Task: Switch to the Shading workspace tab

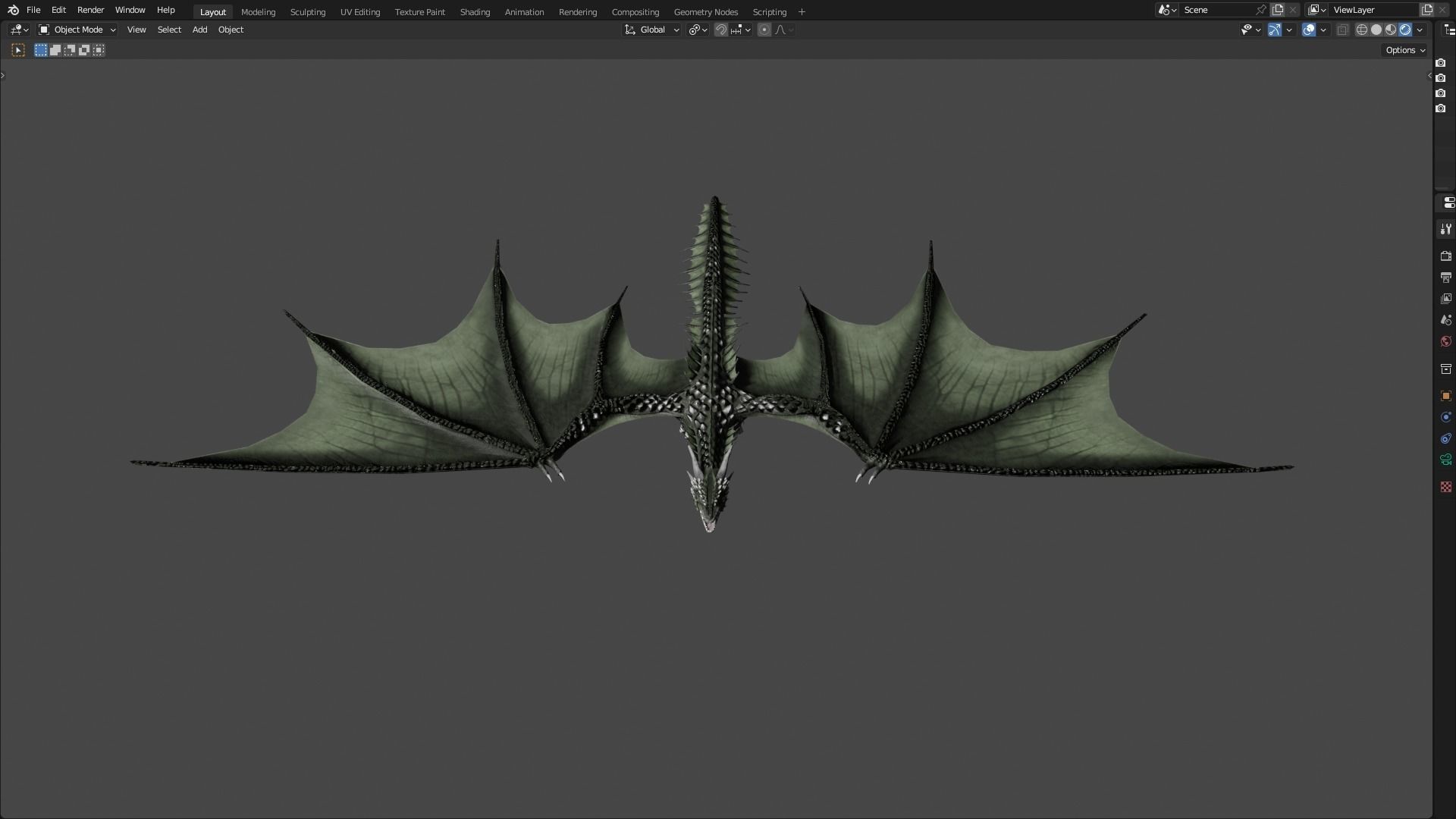Action: pyautogui.click(x=475, y=11)
